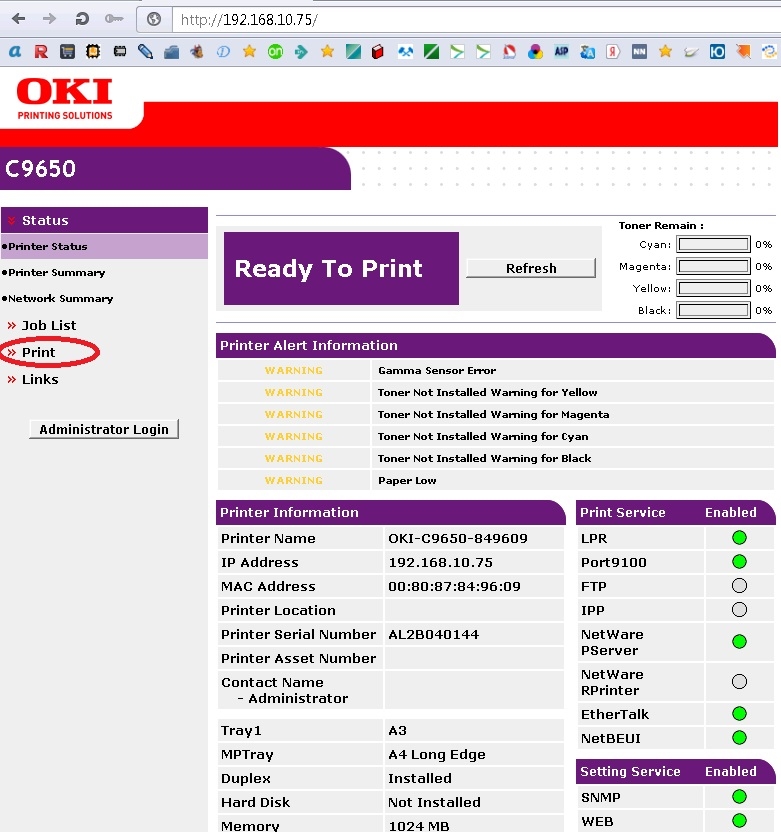Go back with the browser back arrow
The image size is (781, 832).
pyautogui.click(x=18, y=19)
